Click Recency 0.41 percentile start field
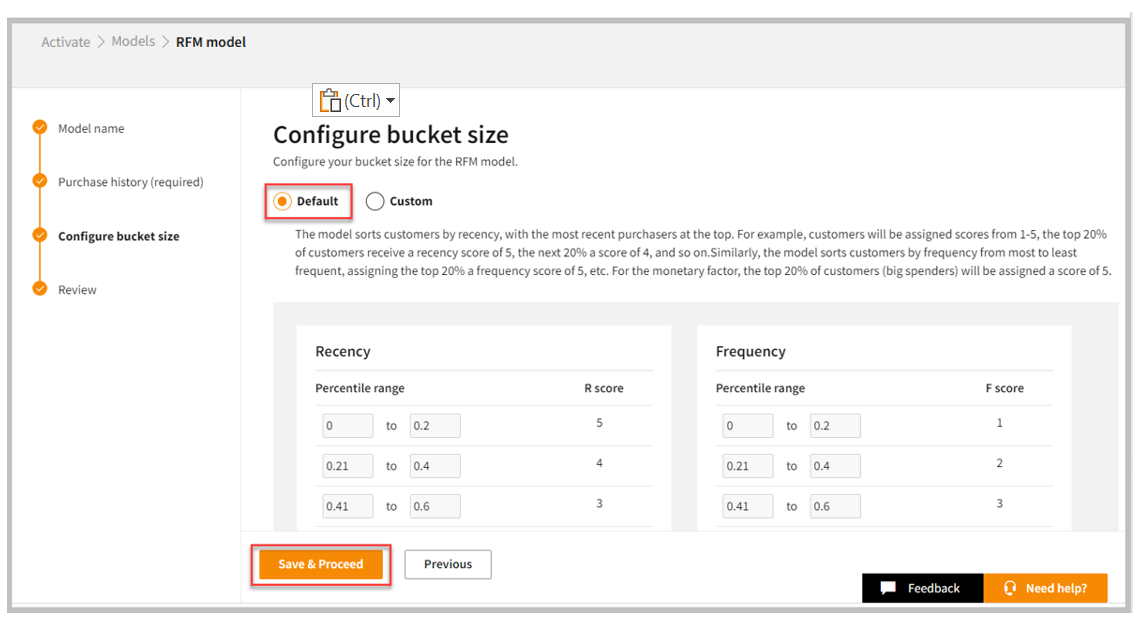 (x=347, y=506)
